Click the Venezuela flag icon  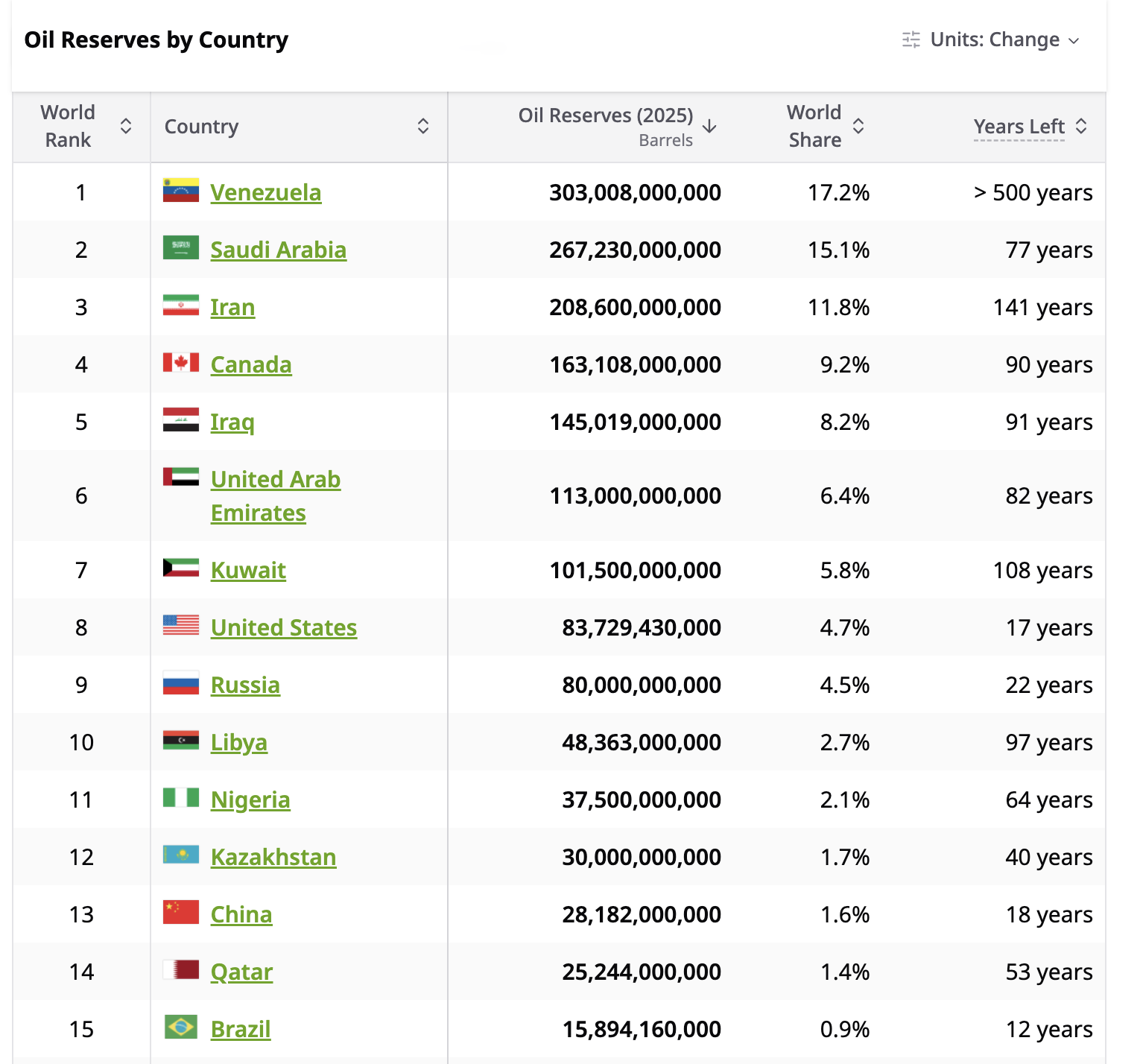pyautogui.click(x=181, y=190)
